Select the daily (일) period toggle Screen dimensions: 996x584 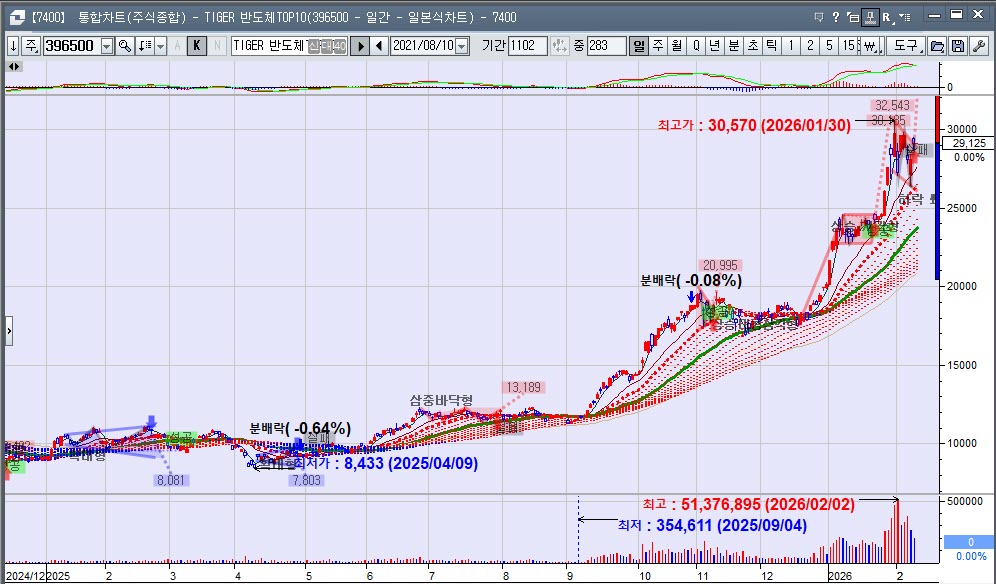(639, 46)
